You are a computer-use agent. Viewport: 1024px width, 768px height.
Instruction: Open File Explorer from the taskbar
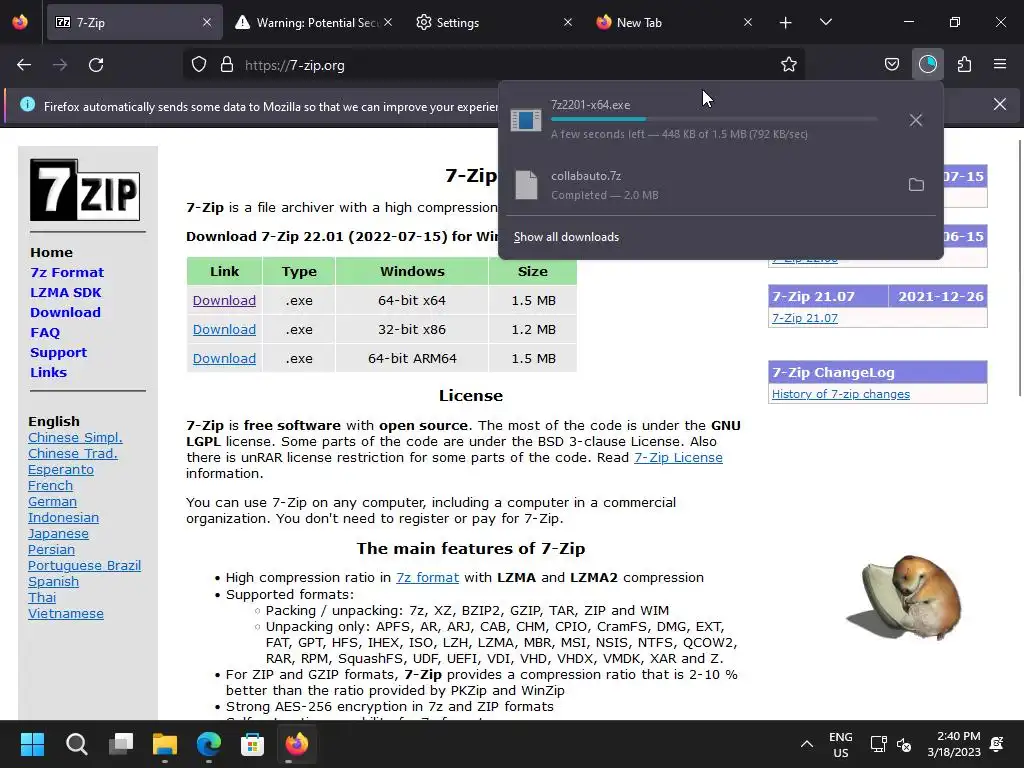(x=165, y=744)
